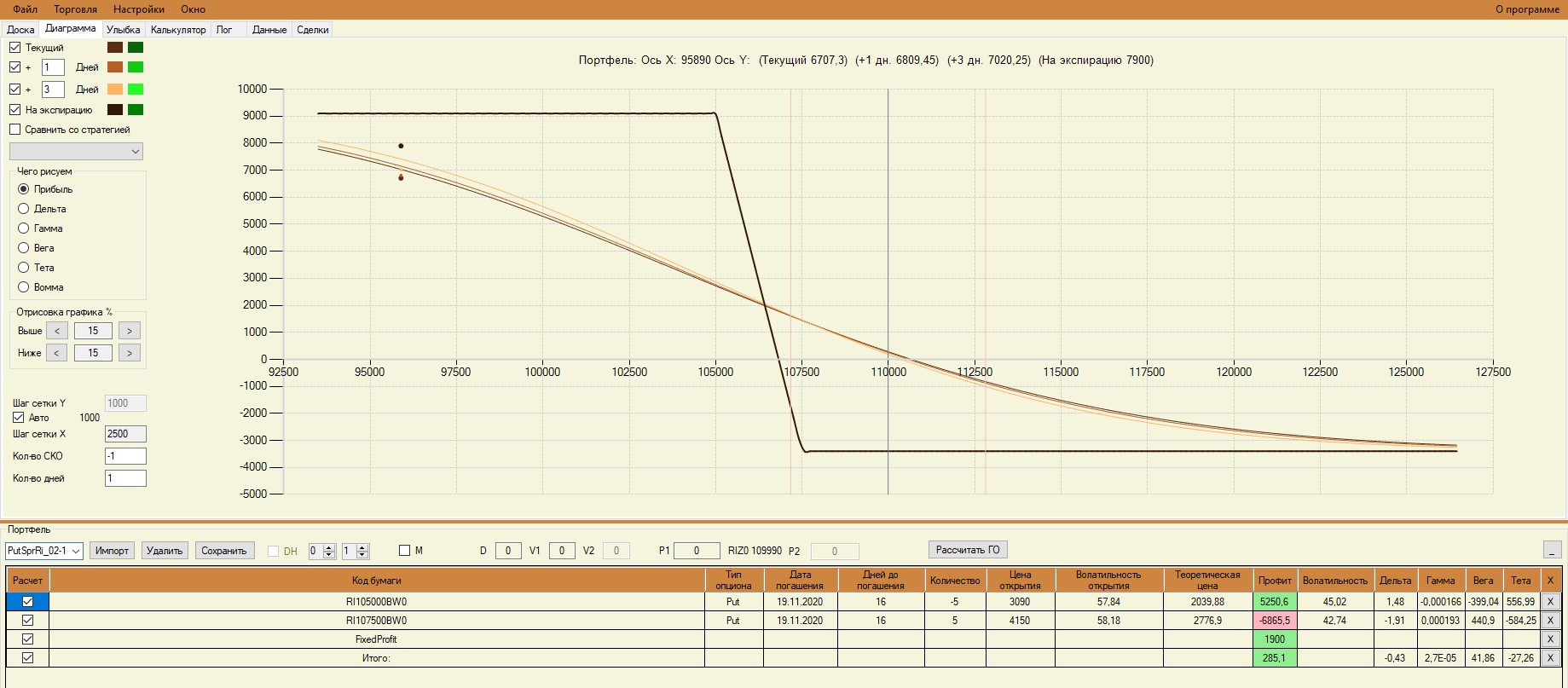Enable Сравнить со стратегией checkbox
The image size is (1568, 688).
point(14,130)
